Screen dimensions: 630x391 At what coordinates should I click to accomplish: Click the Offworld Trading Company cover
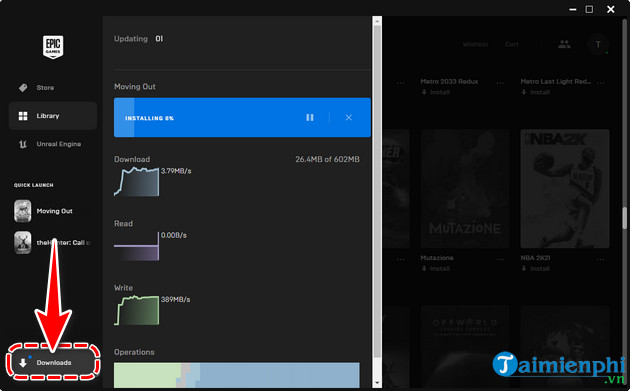click(x=465, y=348)
